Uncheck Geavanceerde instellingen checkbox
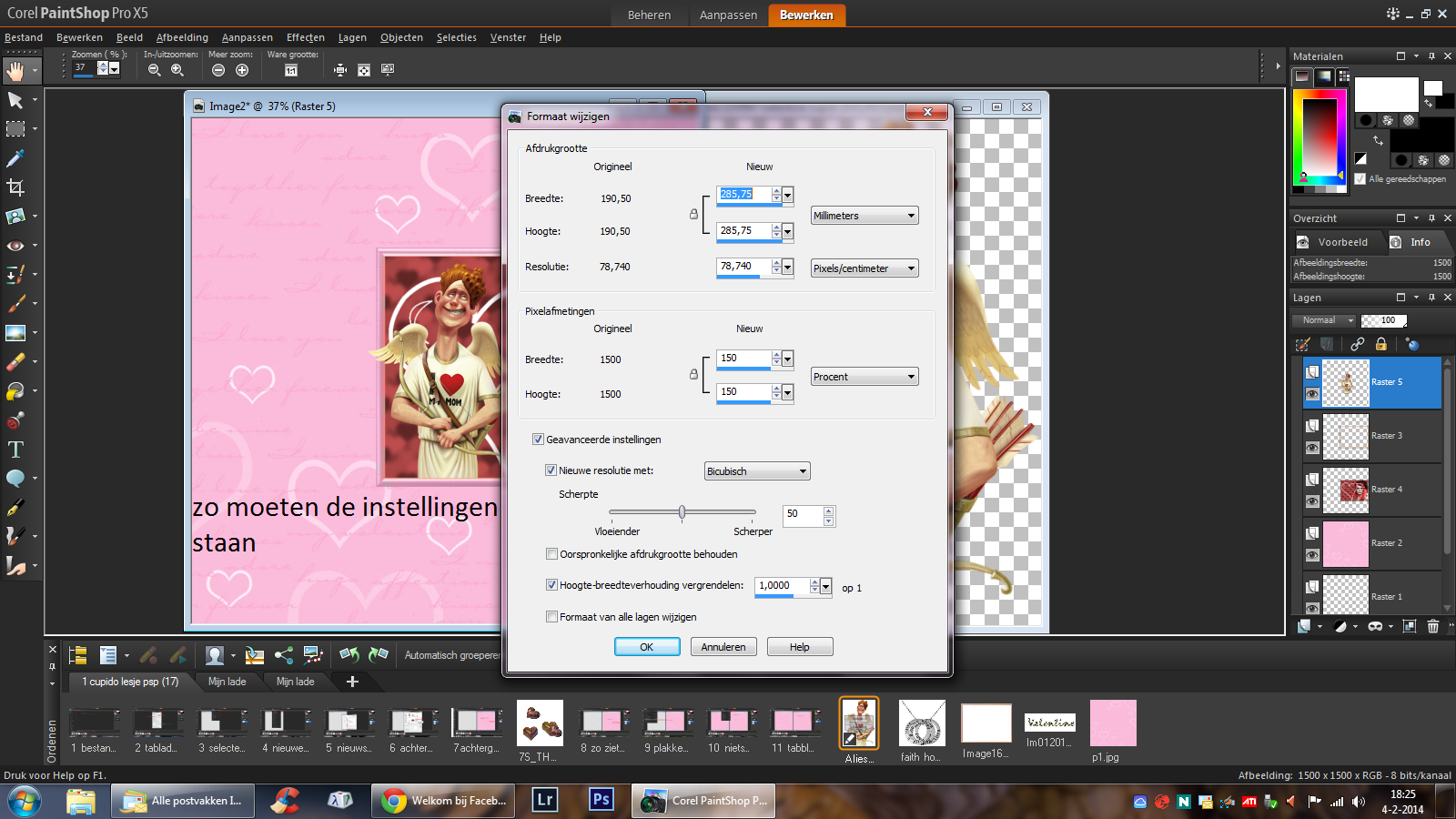The height and width of the screenshot is (819, 1456). tap(539, 440)
